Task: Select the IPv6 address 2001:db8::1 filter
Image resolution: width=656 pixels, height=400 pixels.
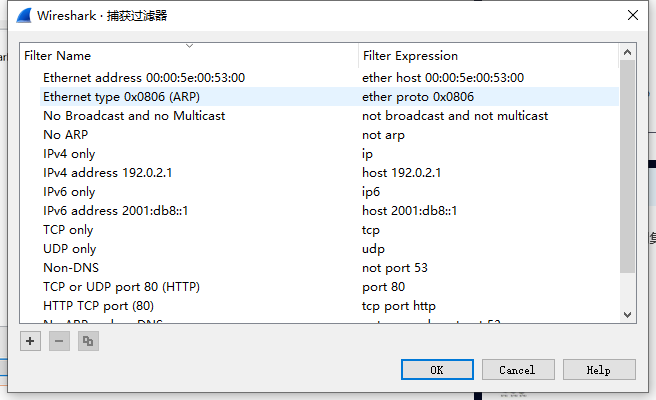Action: pos(115,211)
